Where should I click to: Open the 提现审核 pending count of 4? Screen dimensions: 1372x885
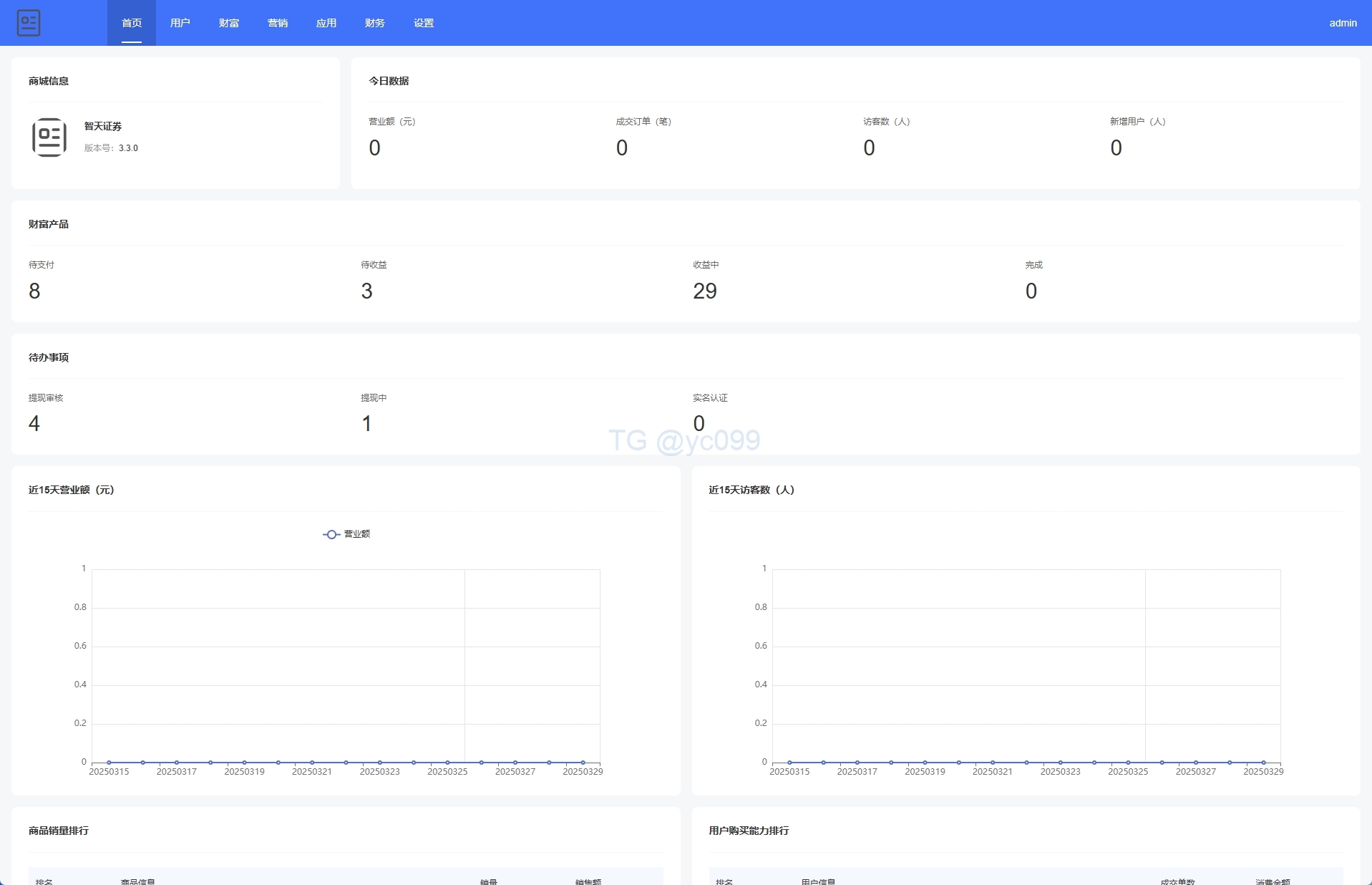coord(34,424)
